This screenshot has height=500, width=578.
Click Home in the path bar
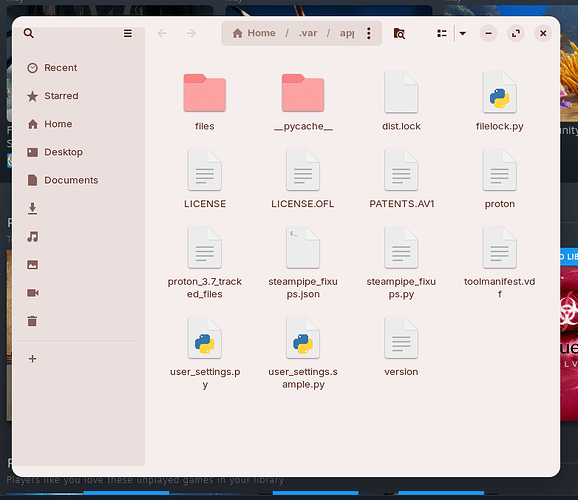tap(254, 34)
